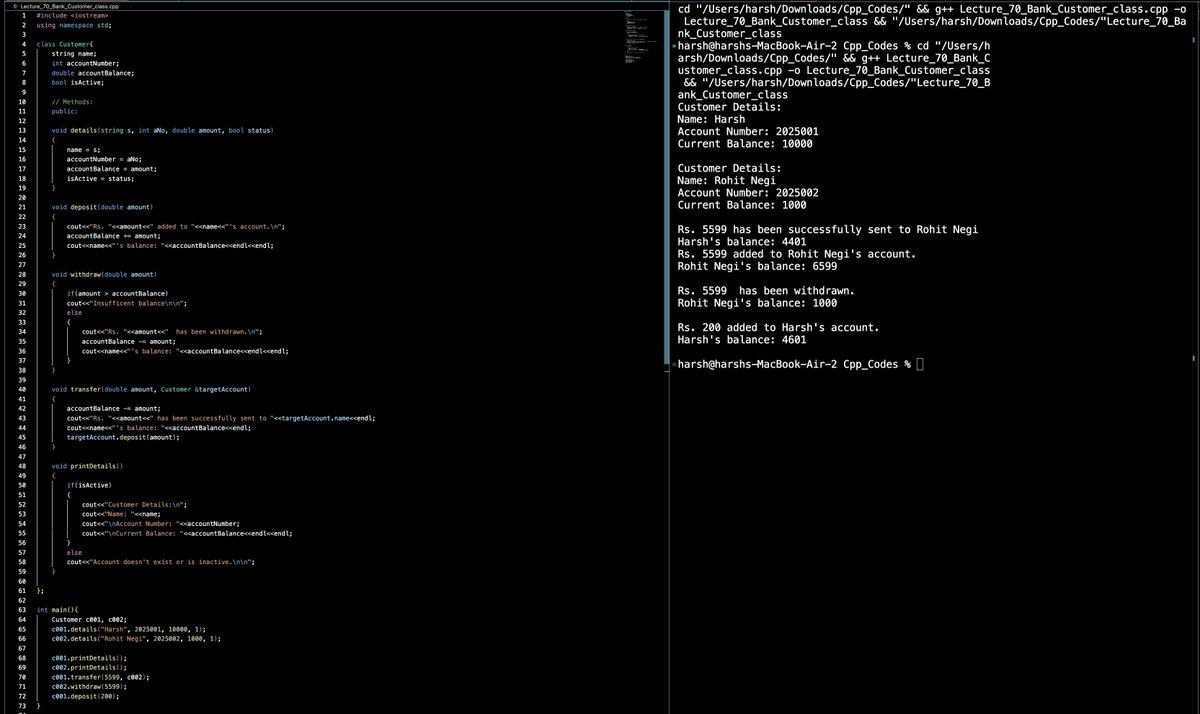Click the 'accountBalance += amount;' statement
The width and height of the screenshot is (1200, 714).
[113, 236]
